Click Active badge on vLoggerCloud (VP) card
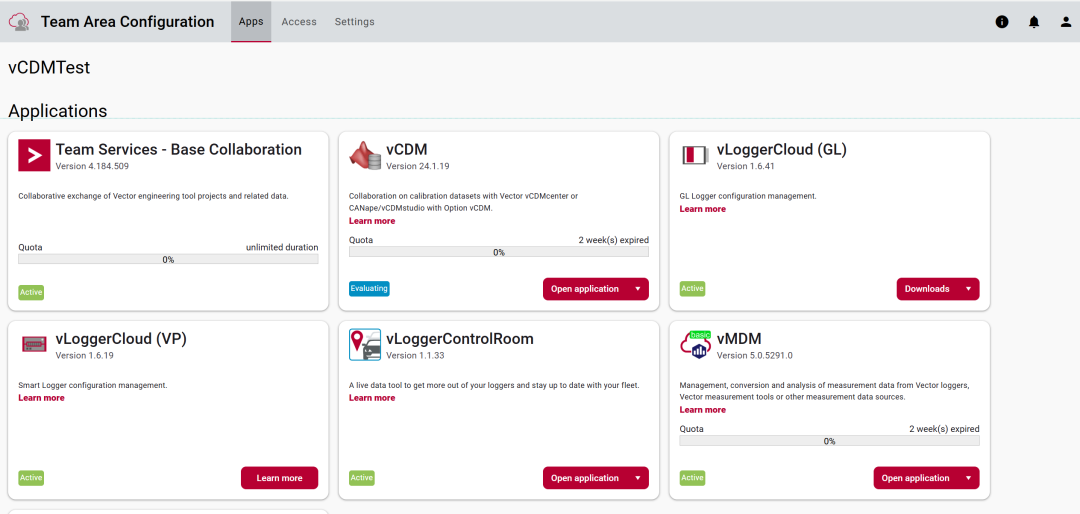The height and width of the screenshot is (514, 1080). point(31,477)
